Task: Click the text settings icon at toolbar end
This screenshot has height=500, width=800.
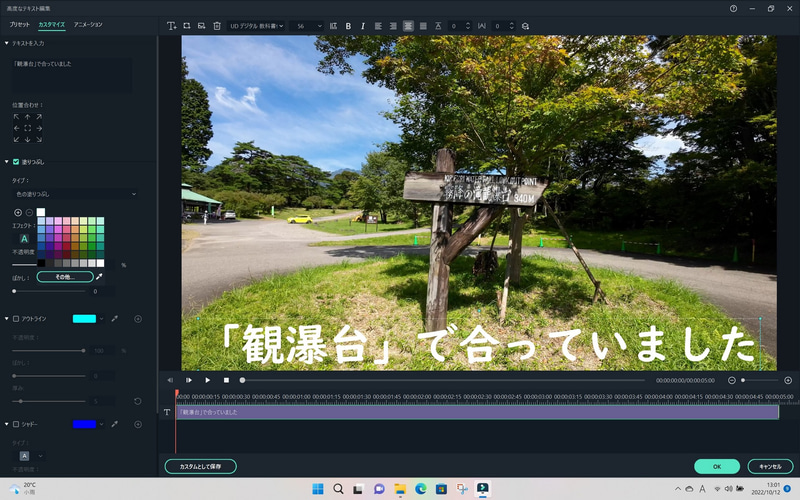Action: coord(525,26)
